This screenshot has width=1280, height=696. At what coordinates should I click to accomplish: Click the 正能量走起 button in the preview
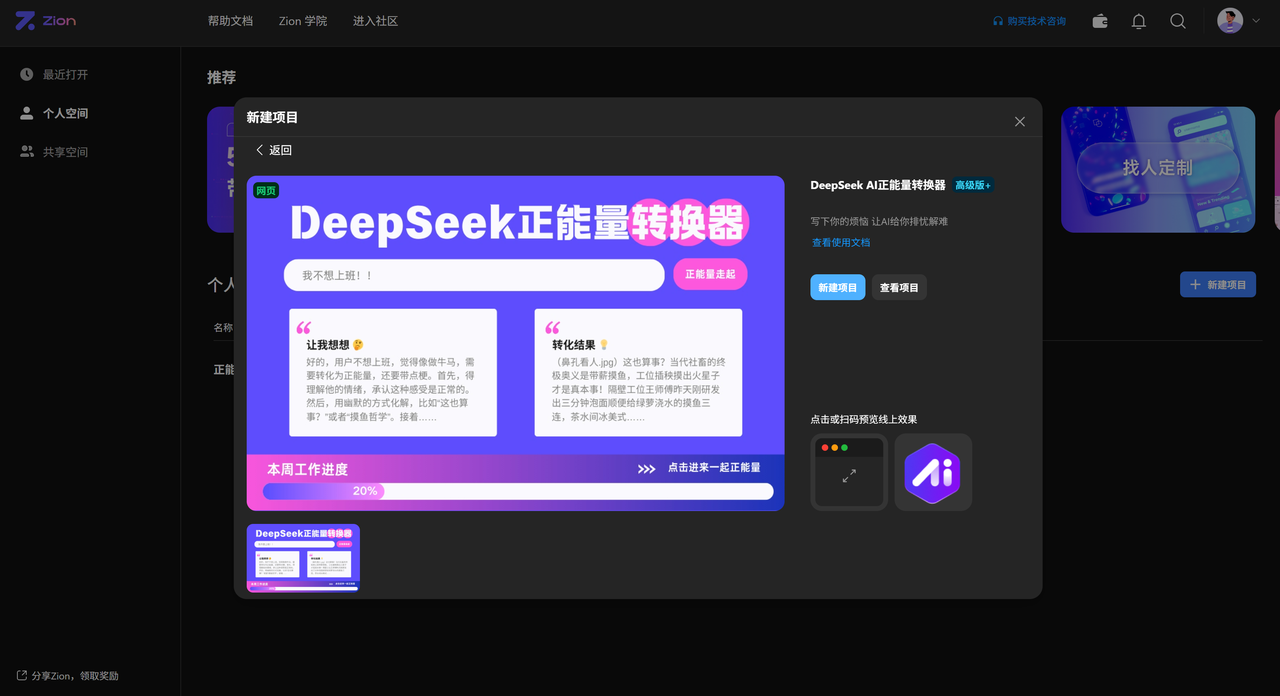pyautogui.click(x=710, y=275)
